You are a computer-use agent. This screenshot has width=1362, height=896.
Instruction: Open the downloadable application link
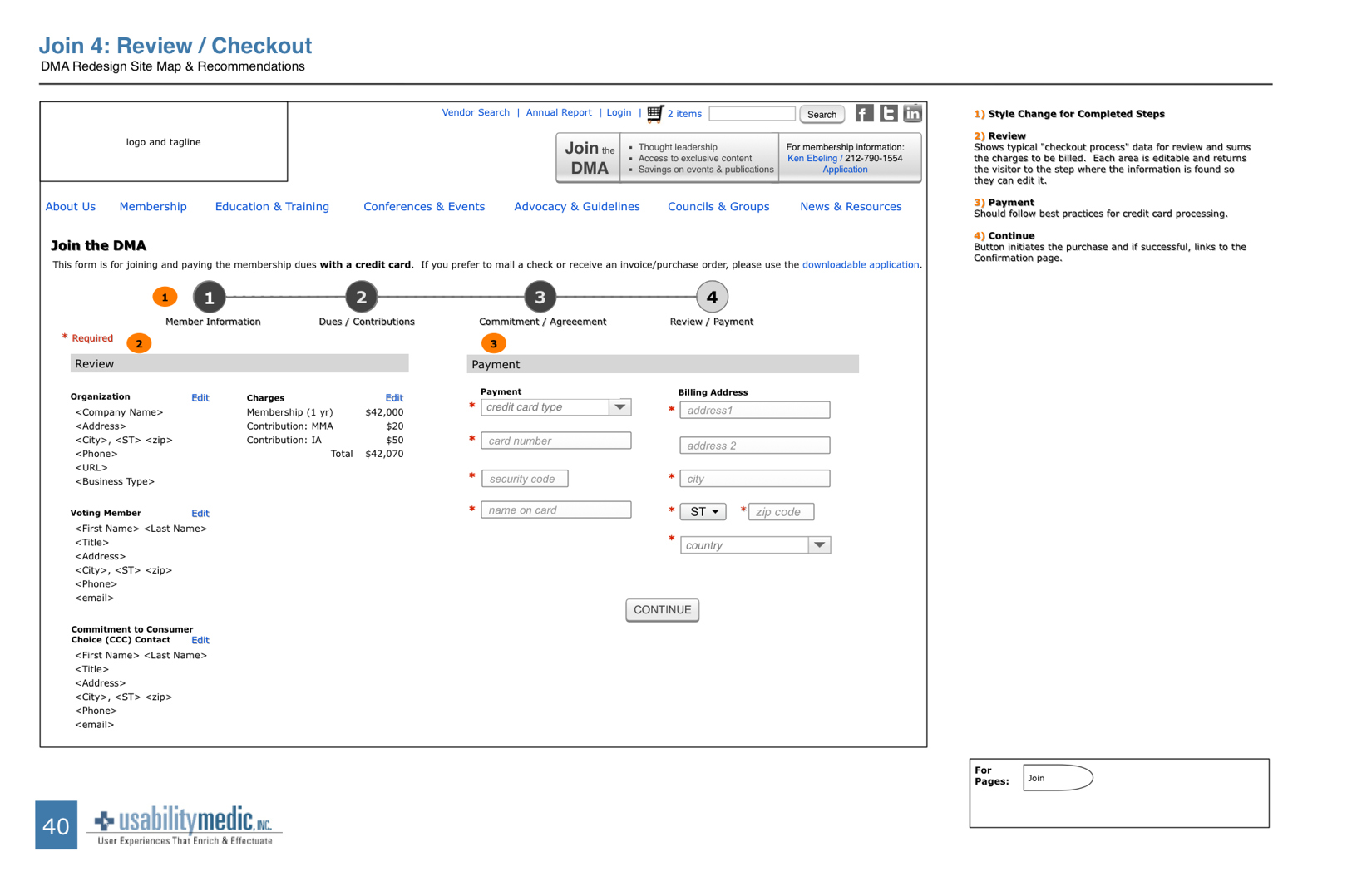(x=861, y=265)
